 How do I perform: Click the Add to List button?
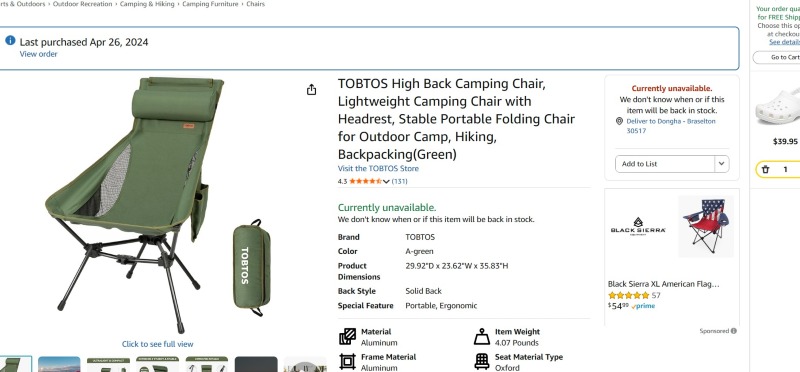point(665,164)
